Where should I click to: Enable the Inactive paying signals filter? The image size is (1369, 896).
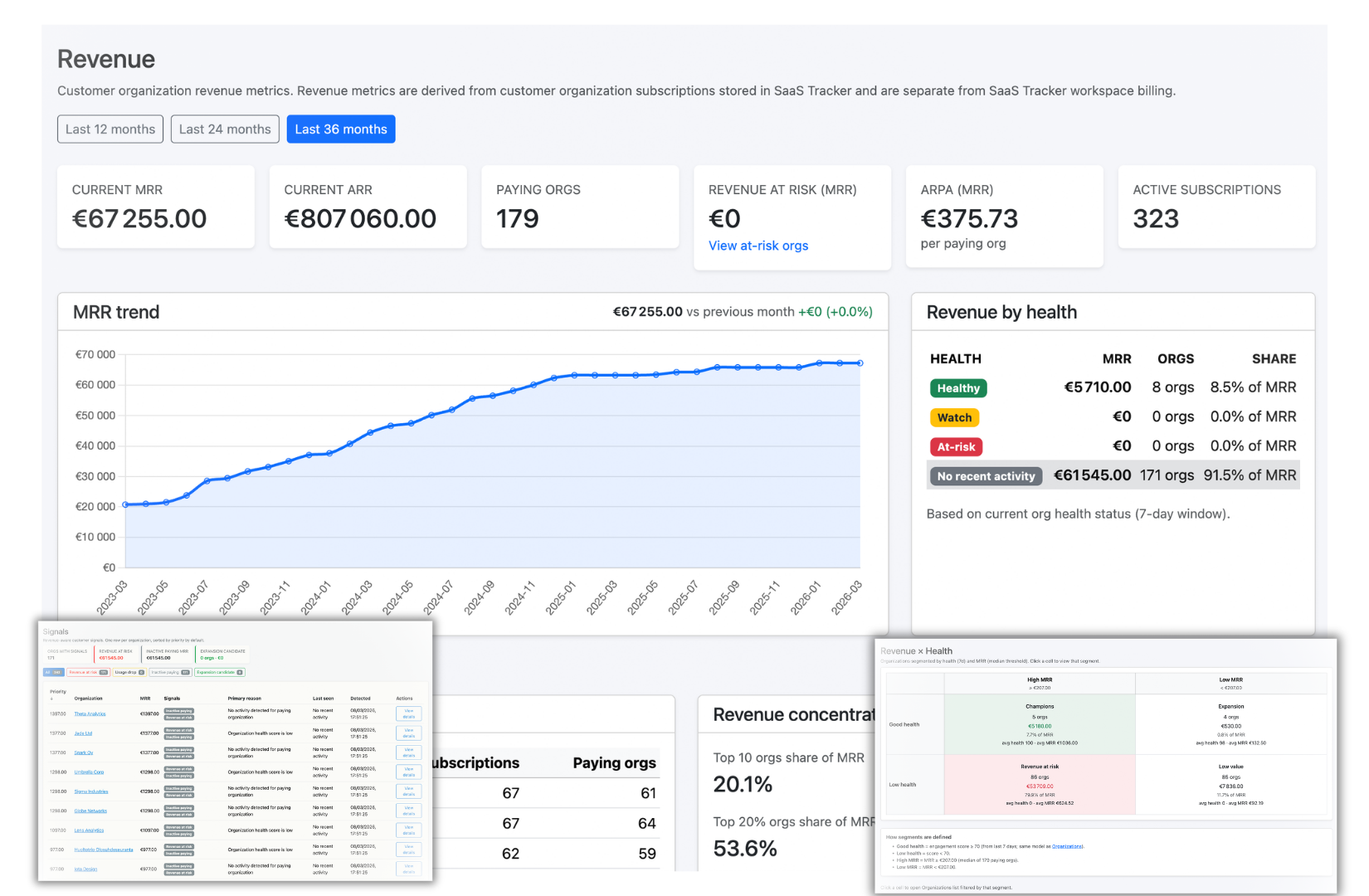point(171,672)
